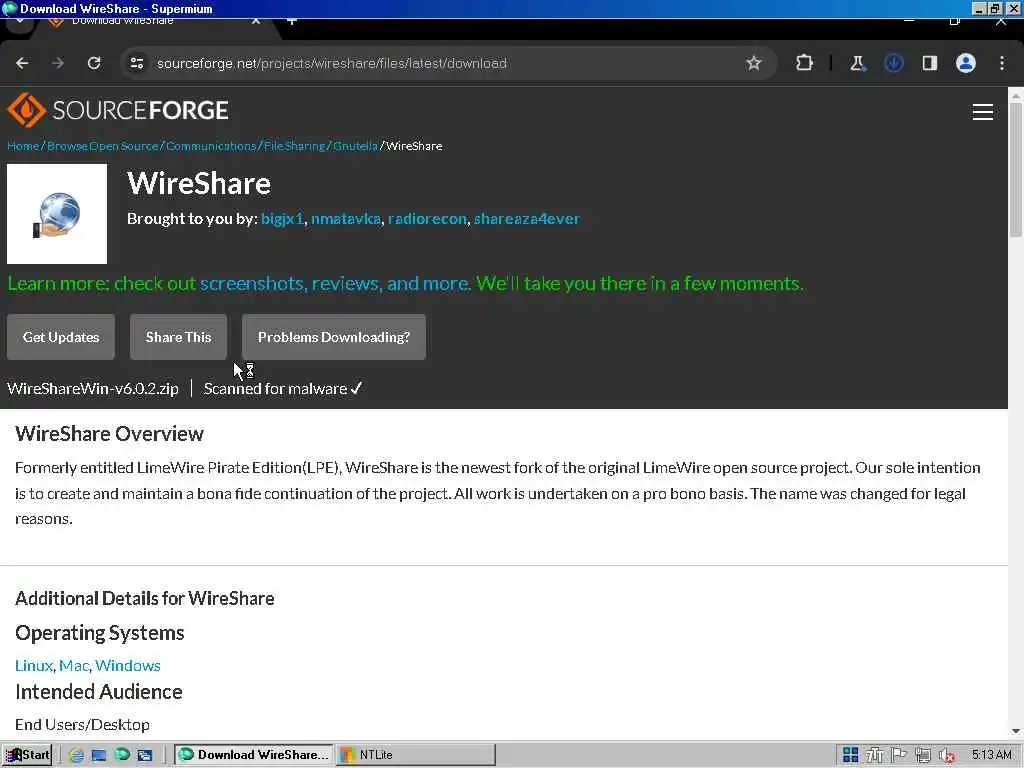This screenshot has height=768, width=1024.
Task: Select Download WireShare taskbar button
Action: click(254, 755)
